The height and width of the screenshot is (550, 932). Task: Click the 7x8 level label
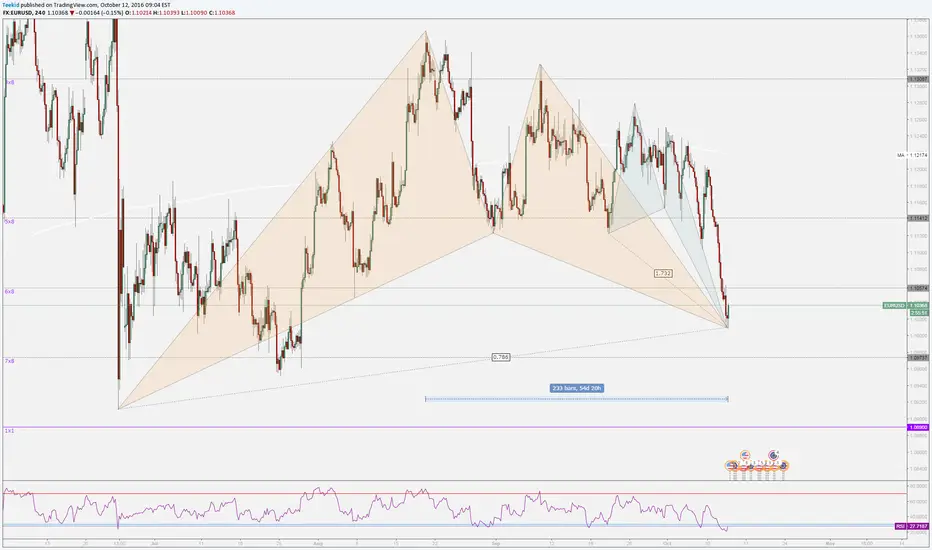coord(10,361)
